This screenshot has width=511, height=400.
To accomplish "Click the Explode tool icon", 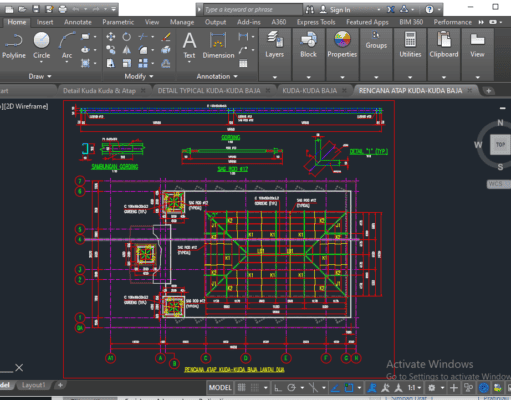I will 166,50.
